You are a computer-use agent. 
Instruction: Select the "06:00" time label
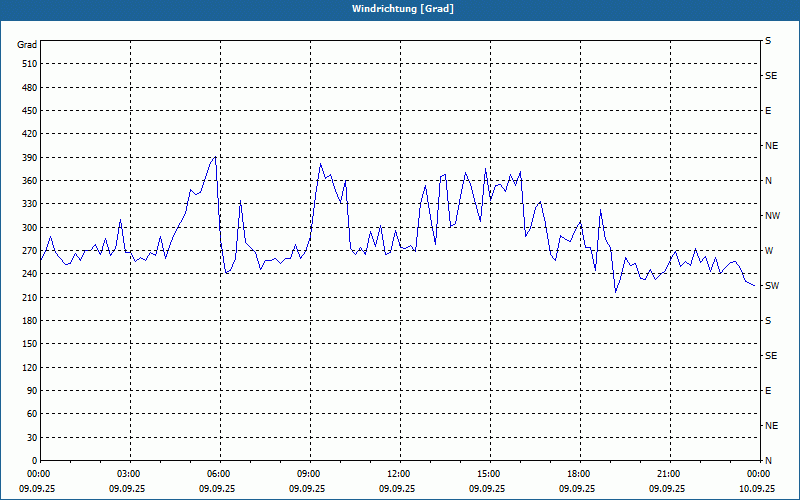(220, 474)
